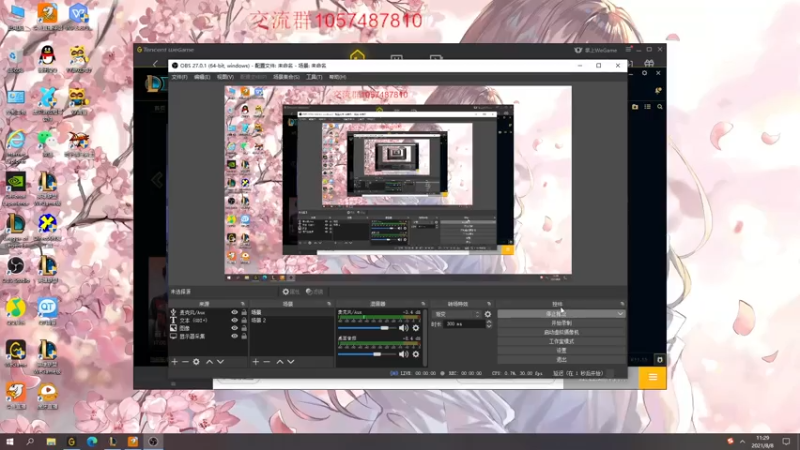Pop out the 转场特效 dock panel
Screen dimensions: 800x450
click(489, 304)
